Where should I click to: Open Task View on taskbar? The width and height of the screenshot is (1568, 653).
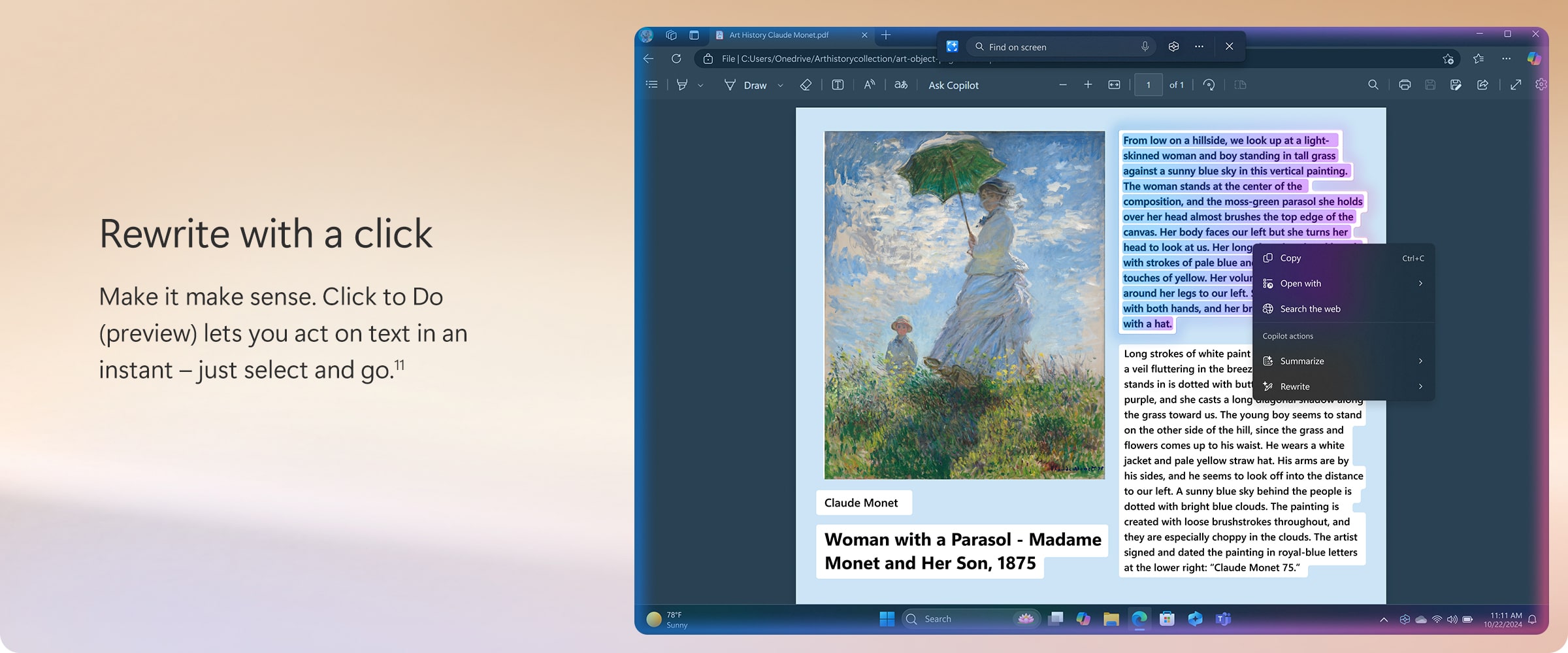(1055, 619)
